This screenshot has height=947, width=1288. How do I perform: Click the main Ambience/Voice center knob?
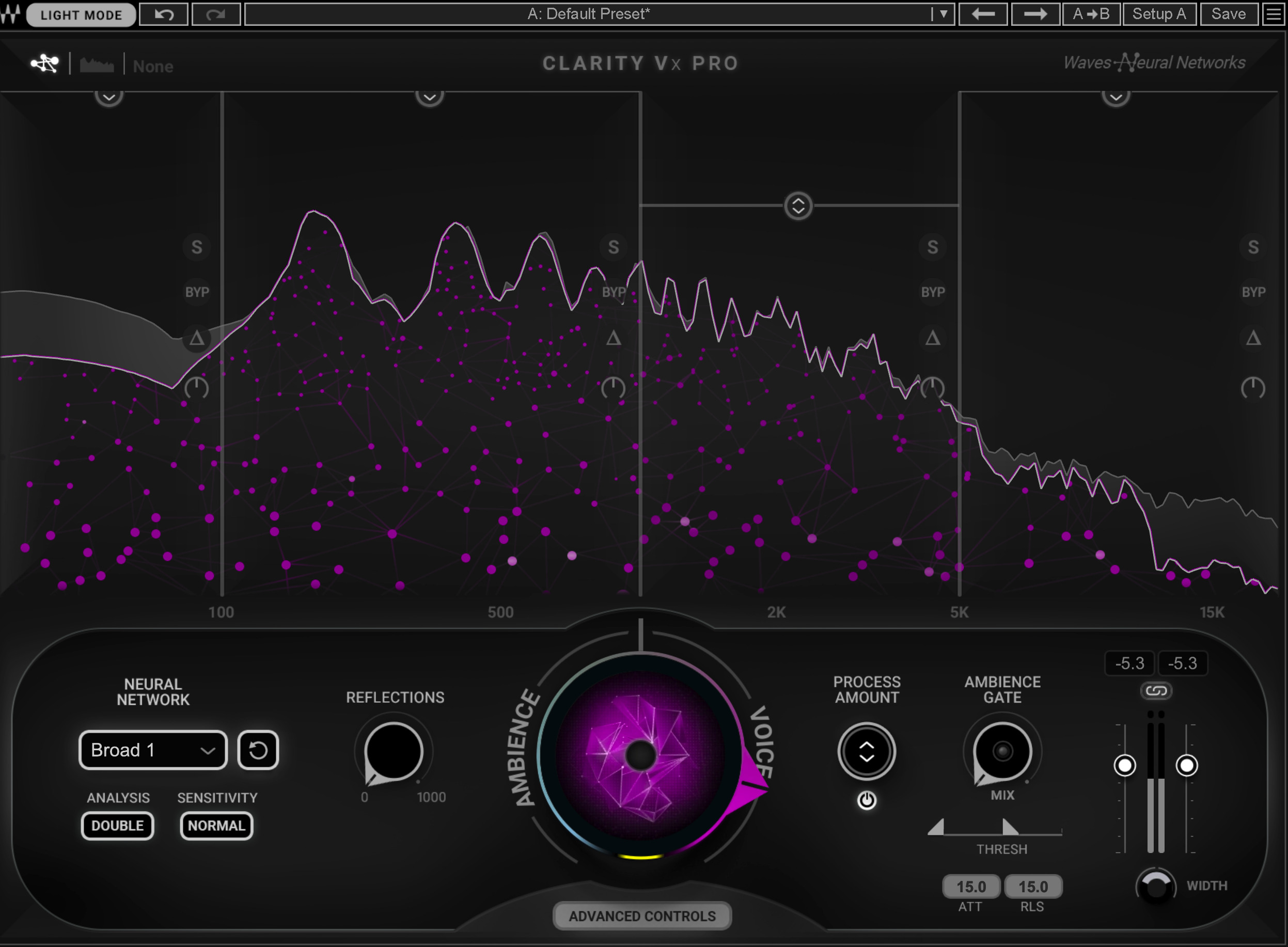pos(640,755)
